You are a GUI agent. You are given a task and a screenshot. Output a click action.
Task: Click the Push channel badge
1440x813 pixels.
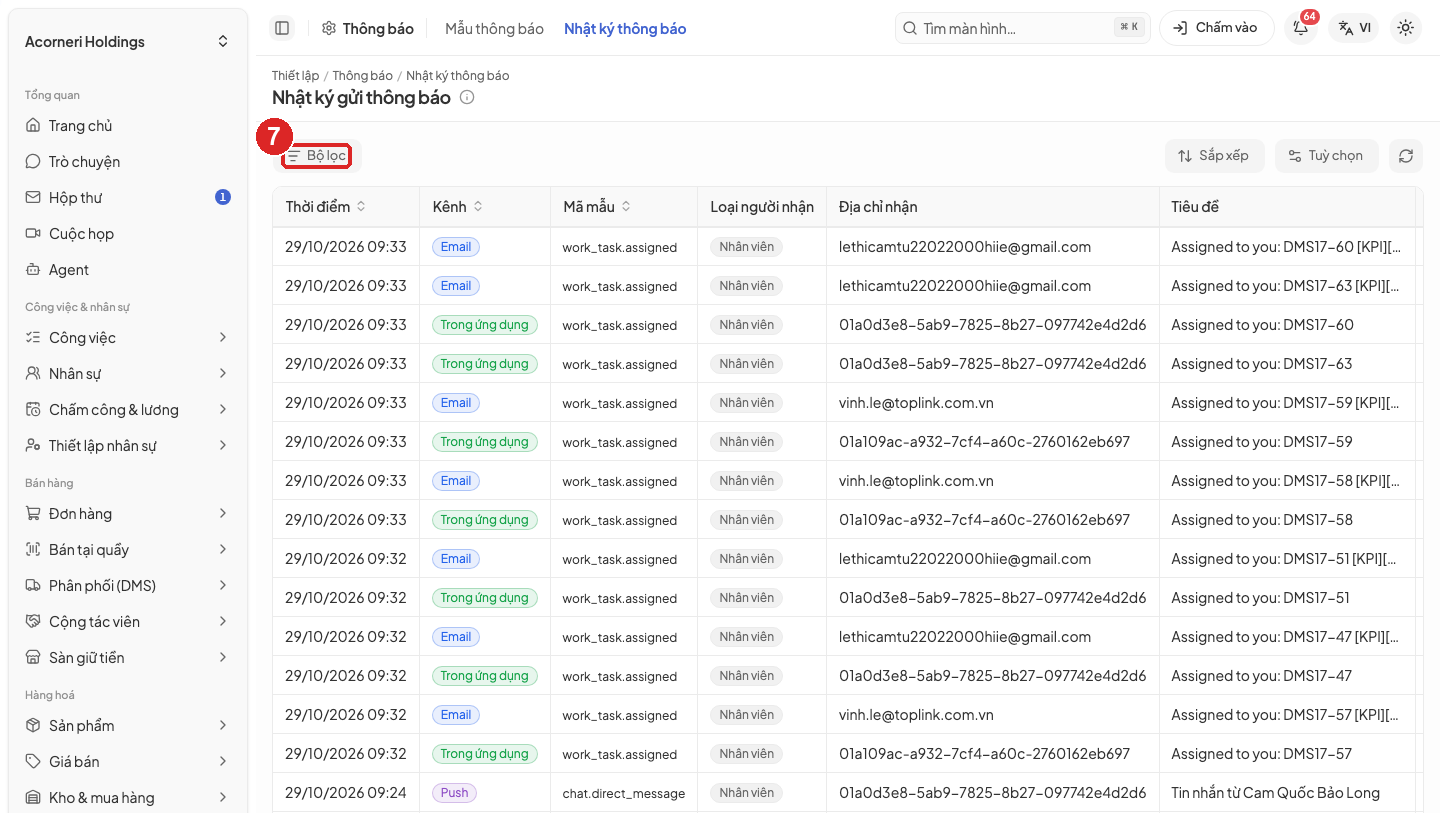455,793
